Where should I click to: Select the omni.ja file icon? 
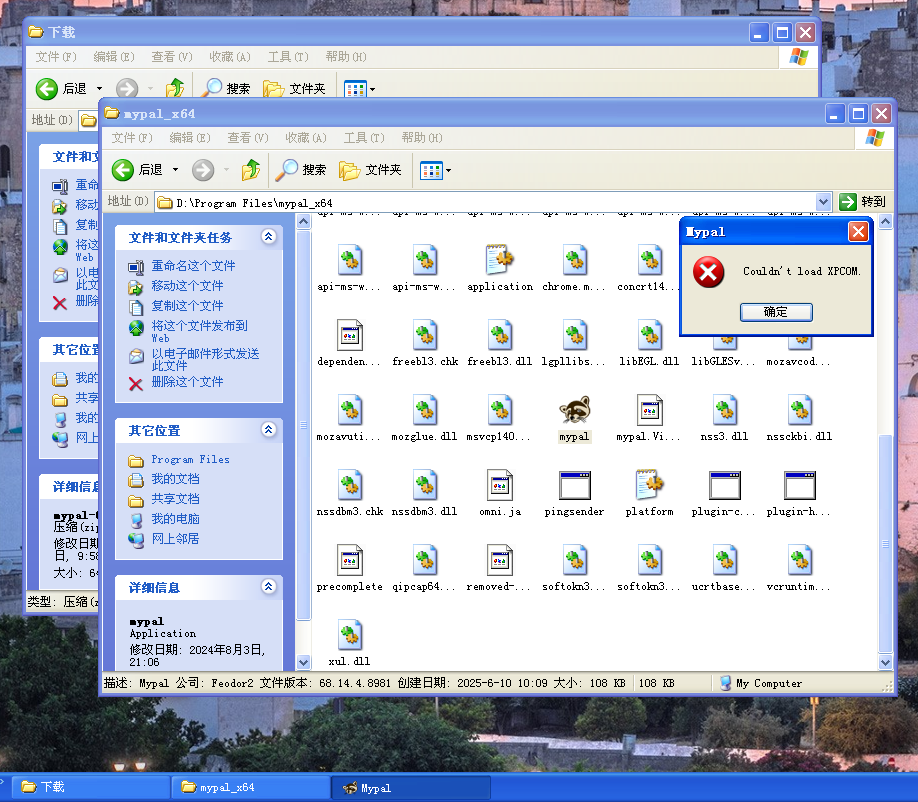click(500, 486)
